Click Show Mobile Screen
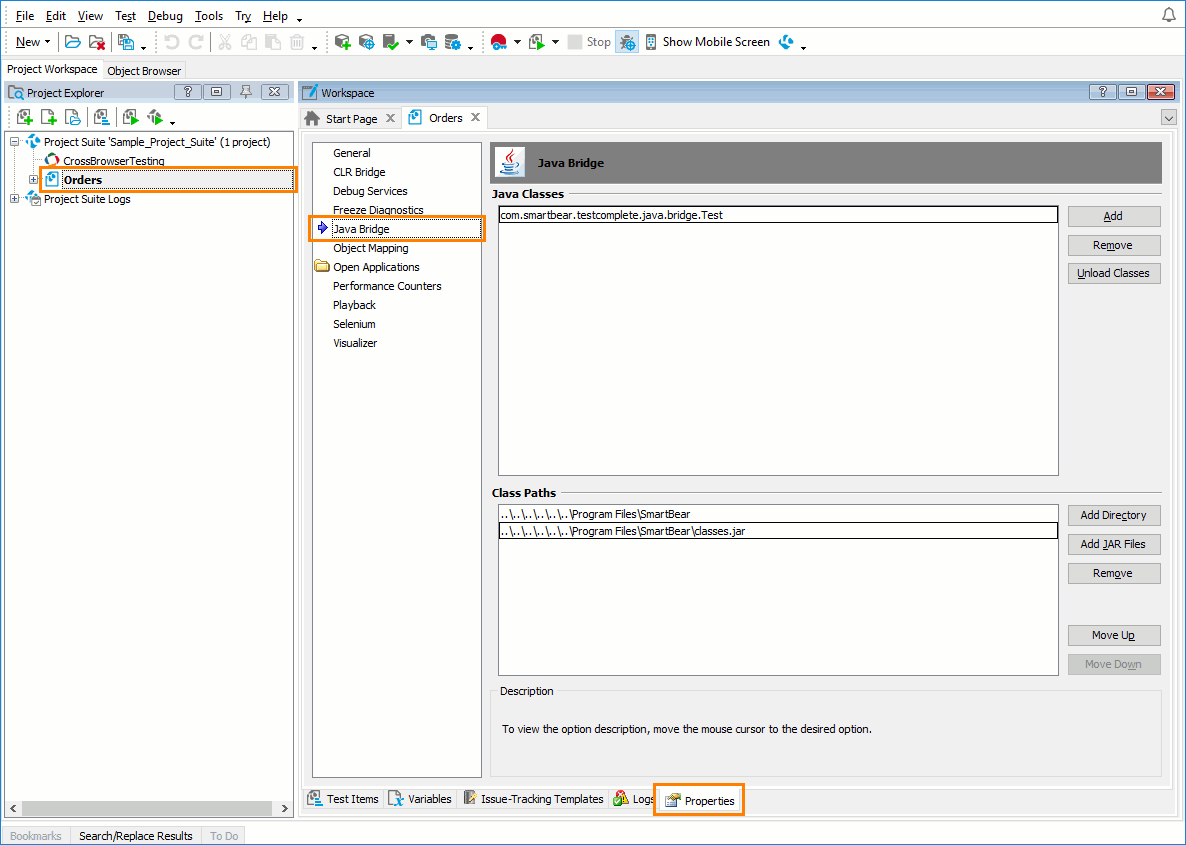Image resolution: width=1186 pixels, height=845 pixels. coord(707,42)
